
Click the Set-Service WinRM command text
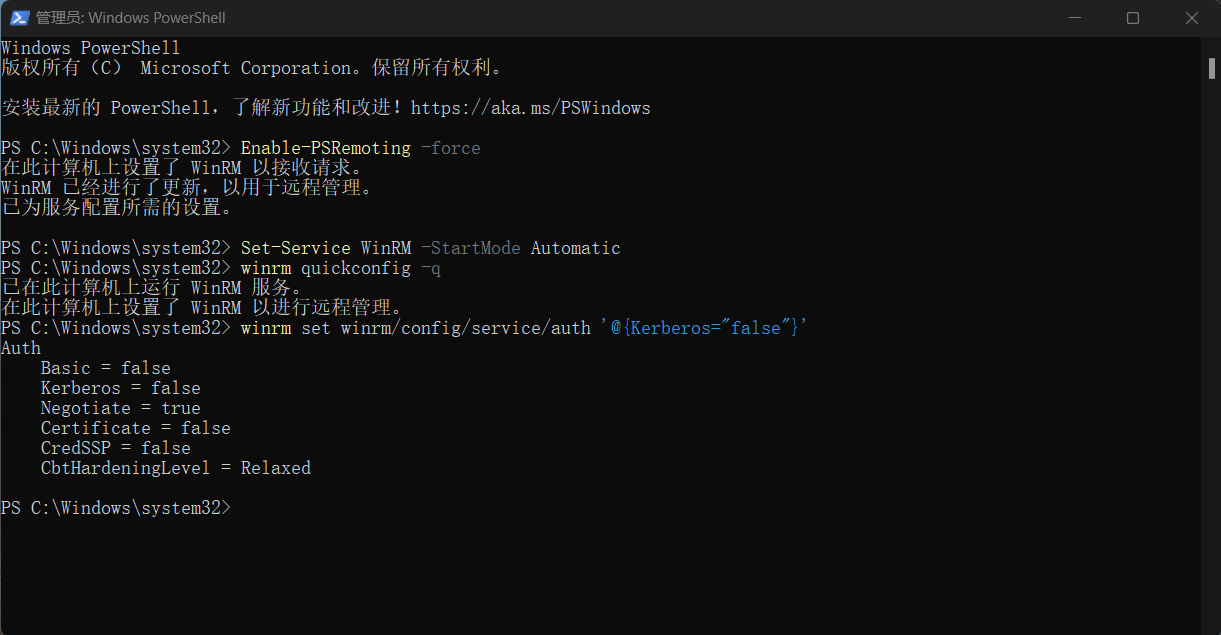coord(326,248)
